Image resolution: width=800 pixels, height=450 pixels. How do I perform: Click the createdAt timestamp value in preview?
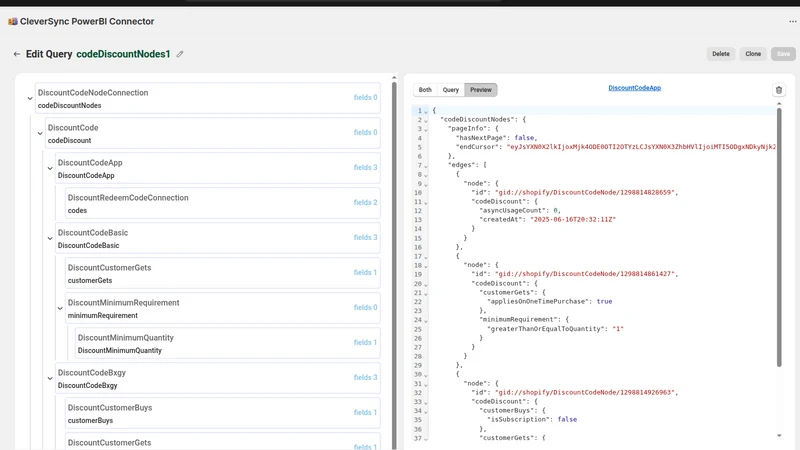pyautogui.click(x=573, y=219)
